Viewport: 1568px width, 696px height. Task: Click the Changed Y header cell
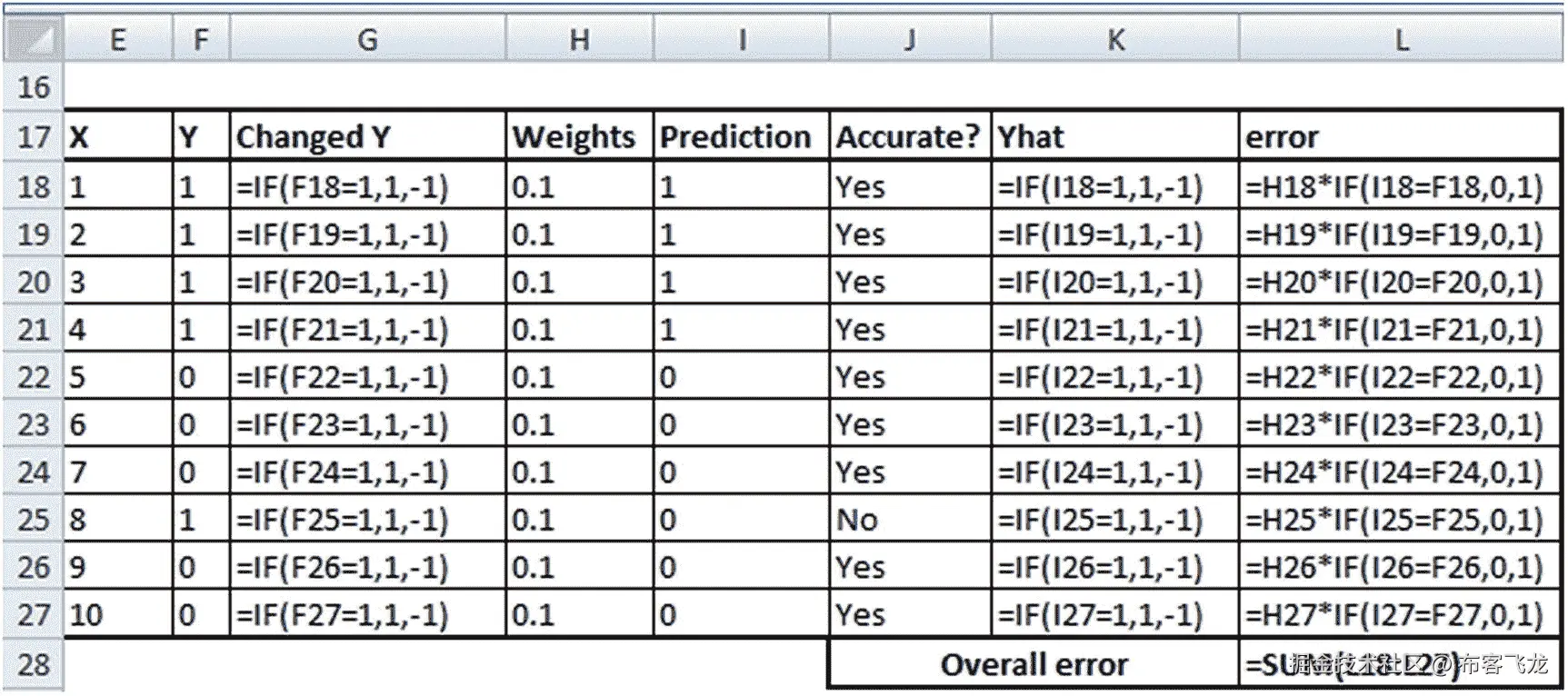pyautogui.click(x=367, y=137)
